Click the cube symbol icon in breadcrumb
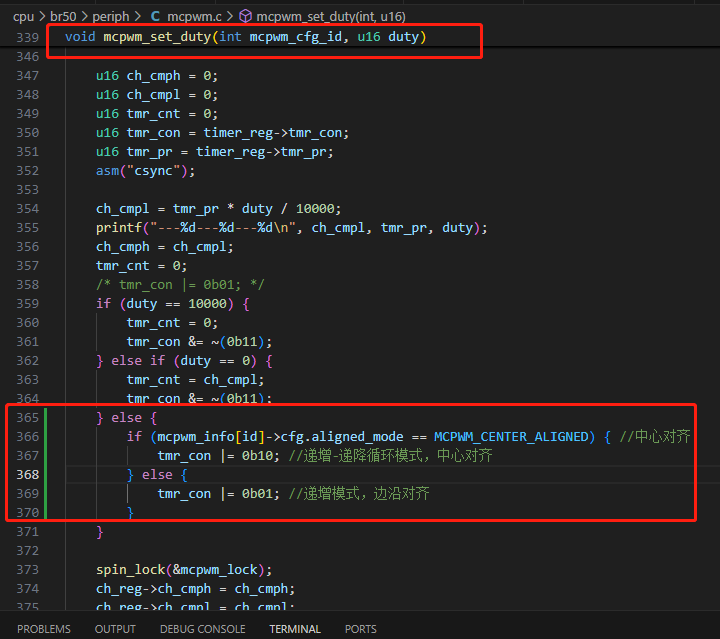Screen dimensions: 720x639 pos(246,17)
